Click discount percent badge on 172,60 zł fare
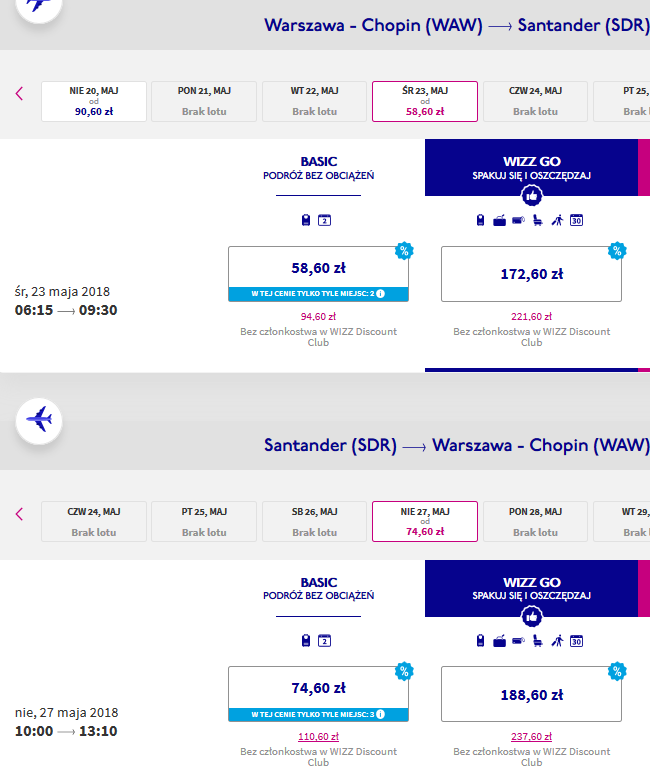Screen dimensions: 650x770 click(x=617, y=251)
